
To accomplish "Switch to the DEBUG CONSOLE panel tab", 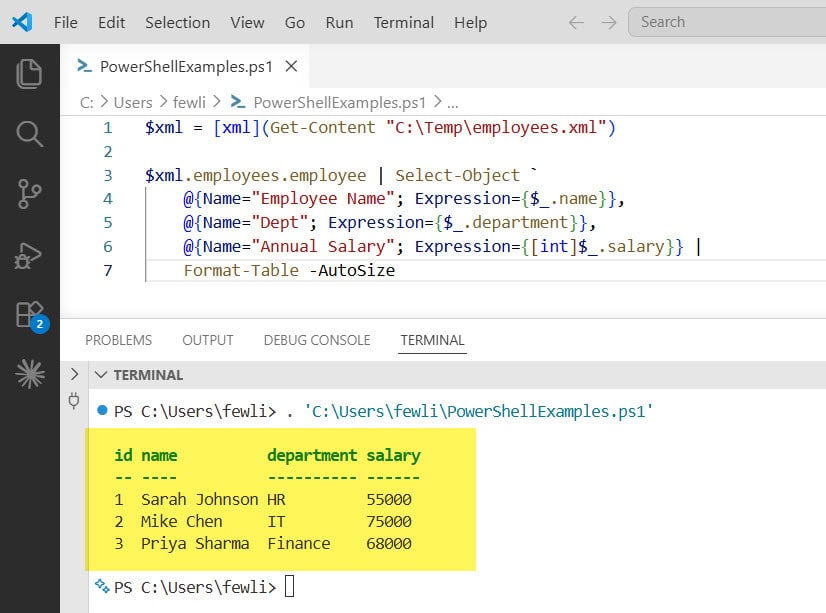I will point(317,340).
